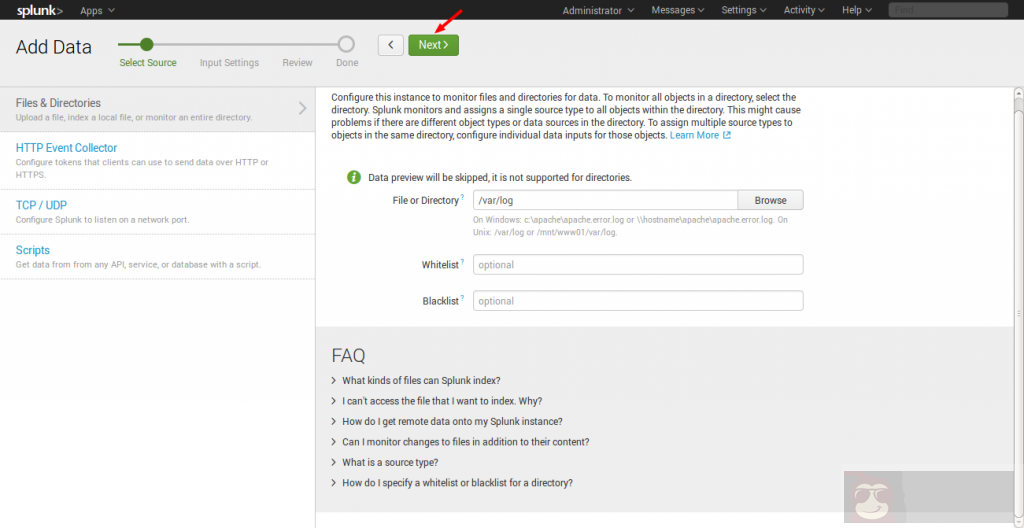Click the external link icon after Learn More

tap(727, 135)
